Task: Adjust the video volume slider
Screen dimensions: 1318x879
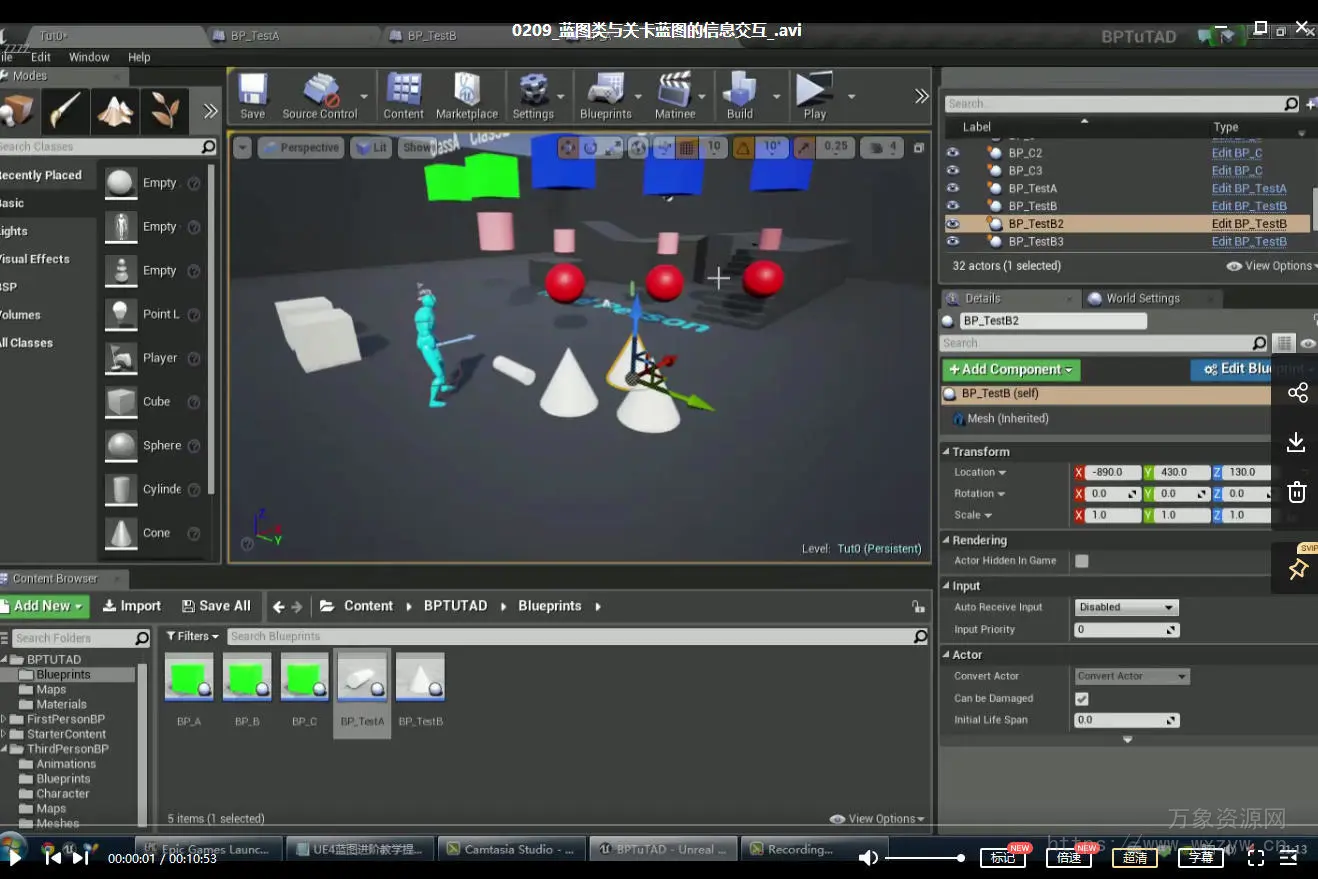Action: click(x=922, y=858)
